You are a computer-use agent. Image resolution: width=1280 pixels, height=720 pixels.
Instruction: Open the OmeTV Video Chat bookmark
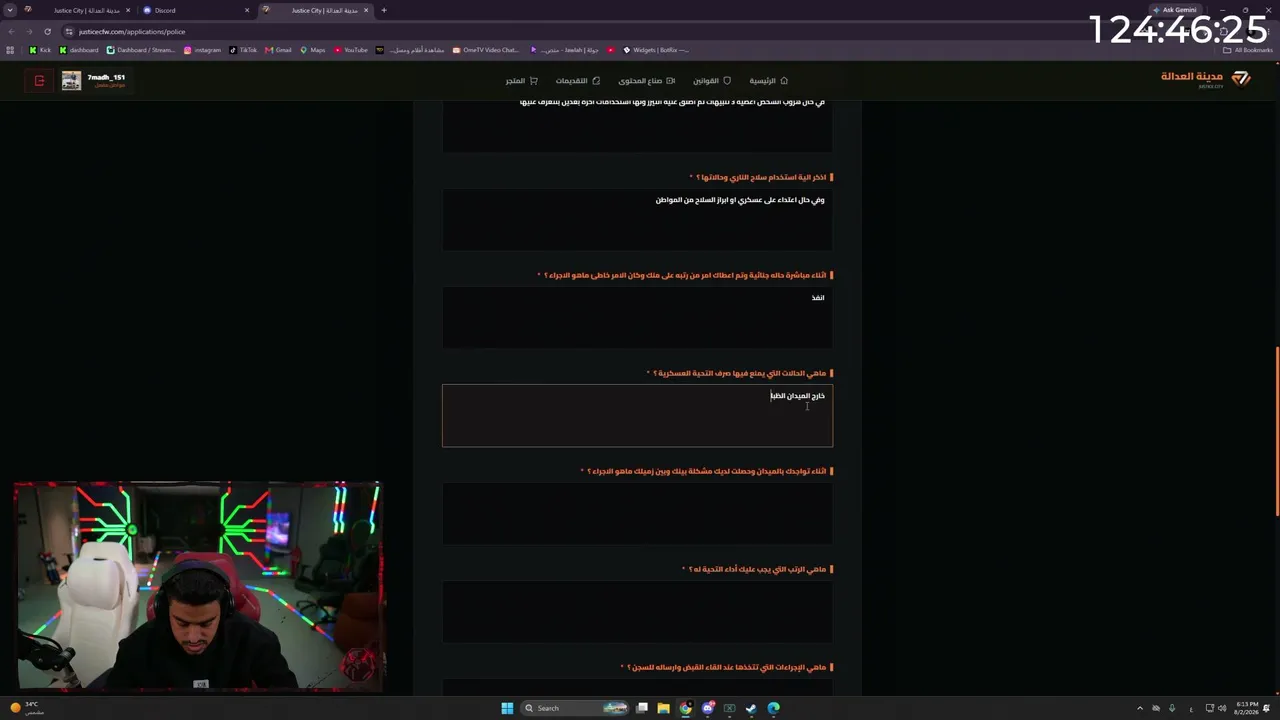pyautogui.click(x=486, y=50)
